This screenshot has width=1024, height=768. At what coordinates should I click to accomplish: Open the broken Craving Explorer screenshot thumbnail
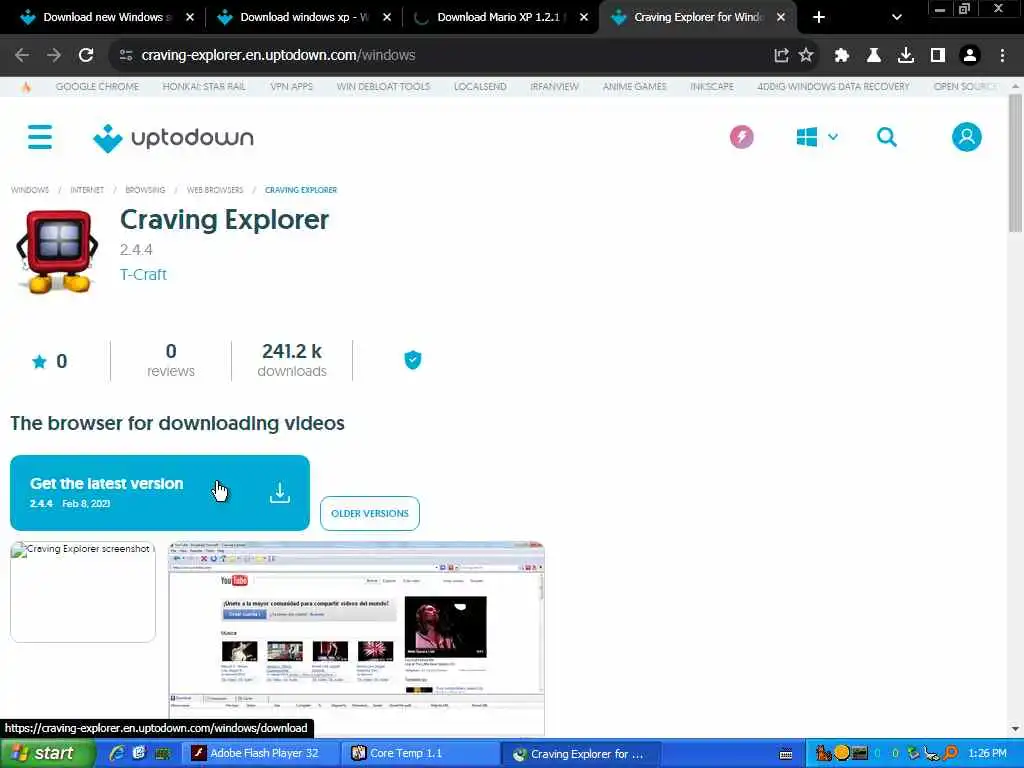83,592
